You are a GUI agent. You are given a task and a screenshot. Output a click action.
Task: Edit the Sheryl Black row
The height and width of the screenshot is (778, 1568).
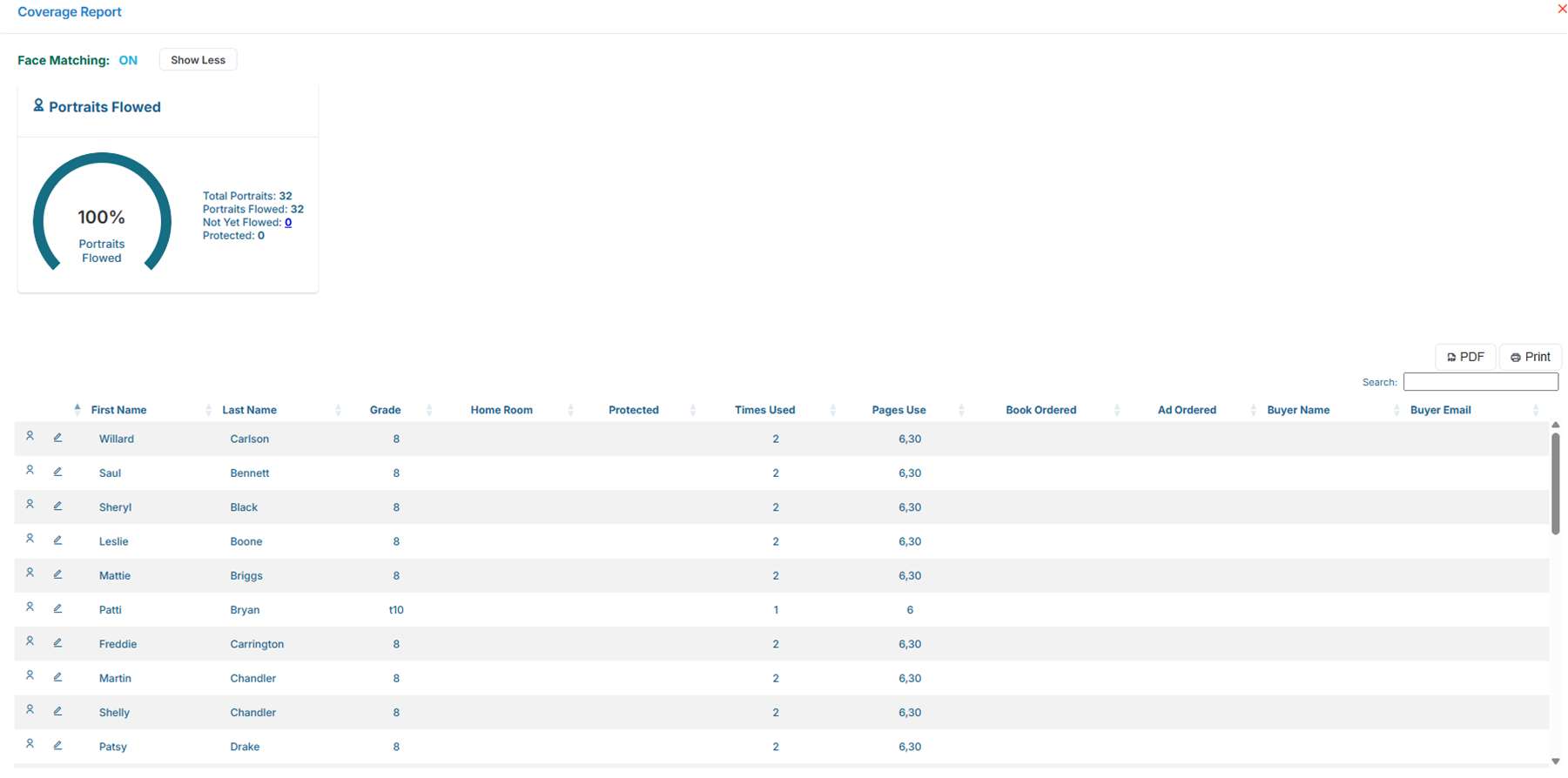(57, 505)
